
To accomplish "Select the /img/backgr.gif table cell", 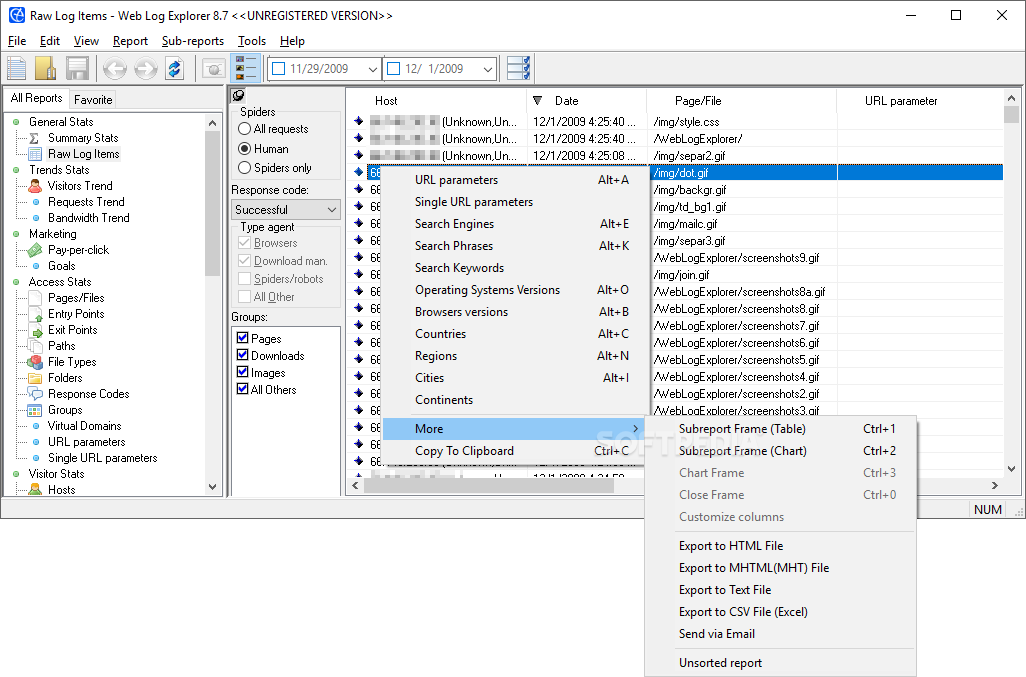I will click(x=743, y=190).
